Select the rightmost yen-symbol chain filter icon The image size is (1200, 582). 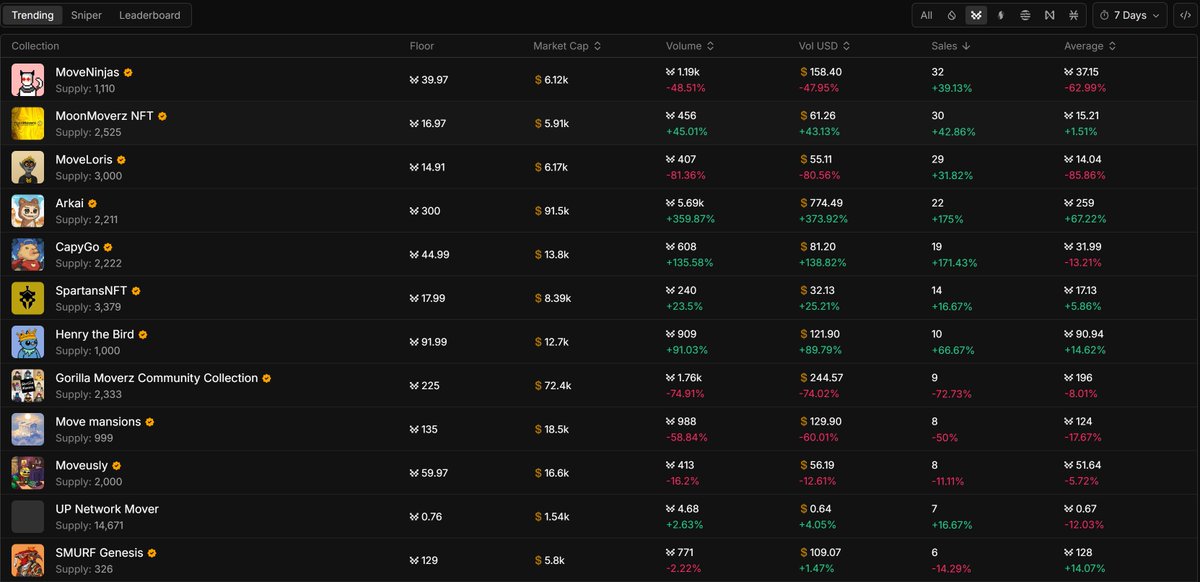coord(1073,15)
